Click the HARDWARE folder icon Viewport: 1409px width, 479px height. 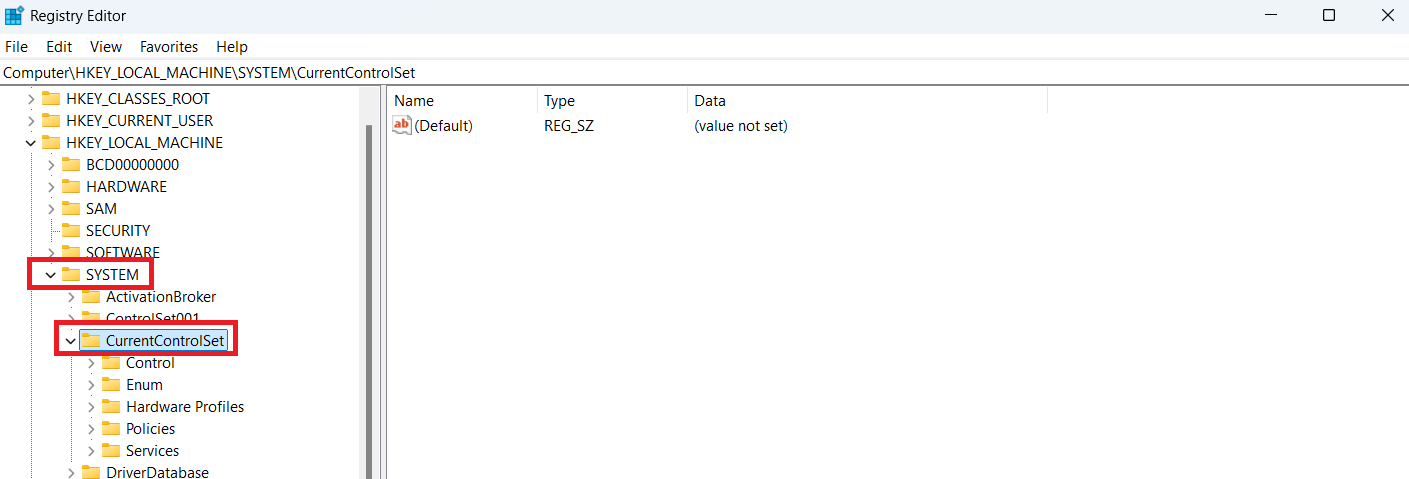click(x=71, y=187)
